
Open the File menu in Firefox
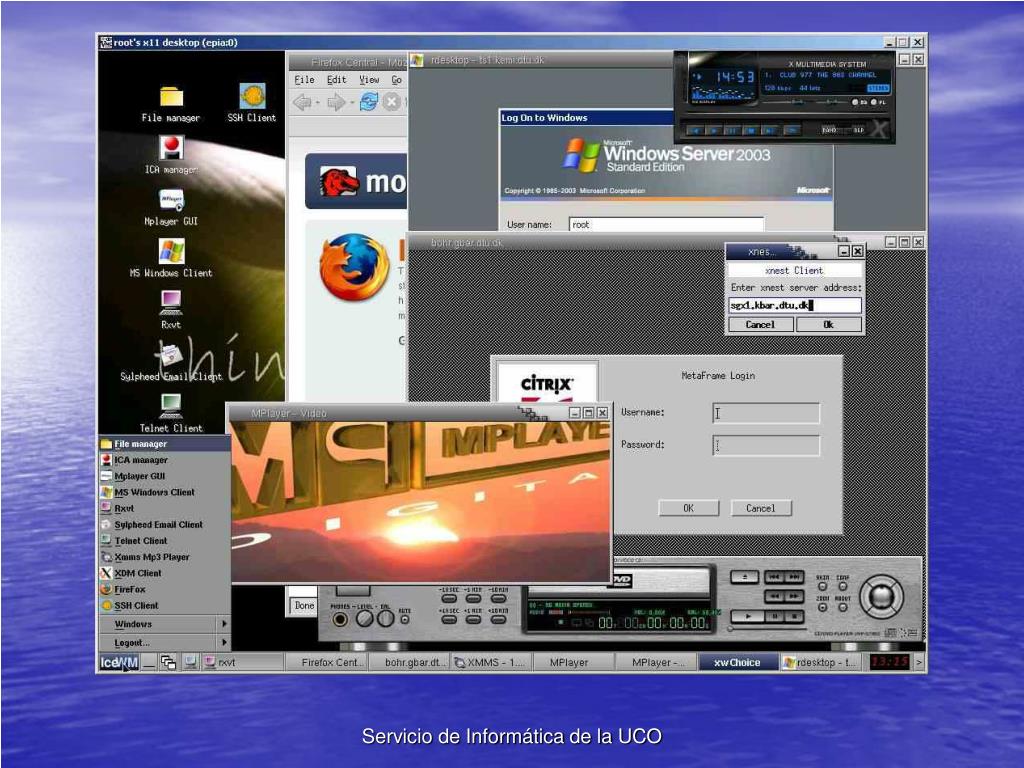coord(304,80)
